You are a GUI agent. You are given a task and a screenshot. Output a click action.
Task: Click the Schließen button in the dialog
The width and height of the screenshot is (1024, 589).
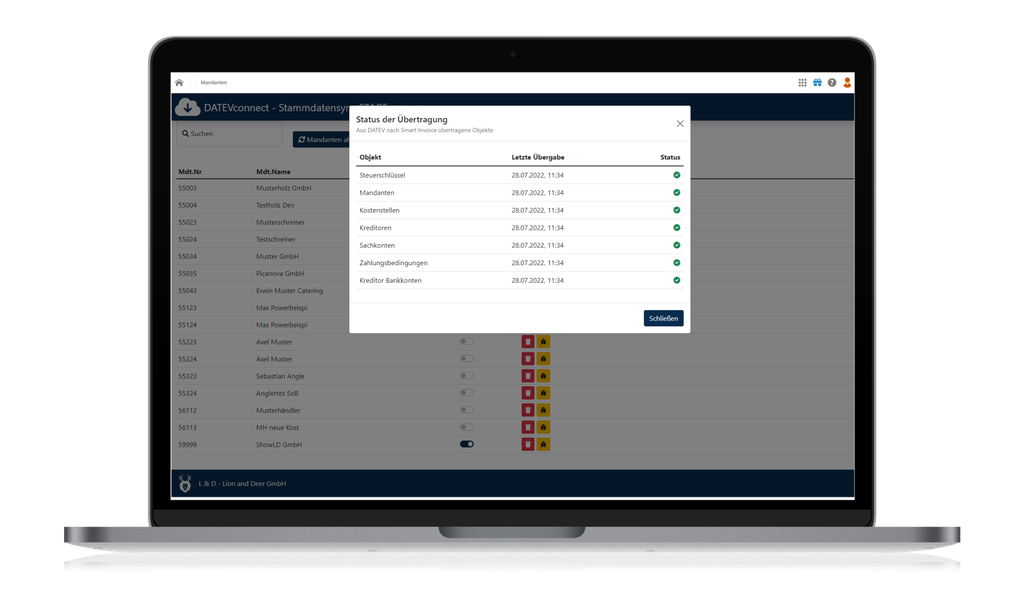pos(664,318)
